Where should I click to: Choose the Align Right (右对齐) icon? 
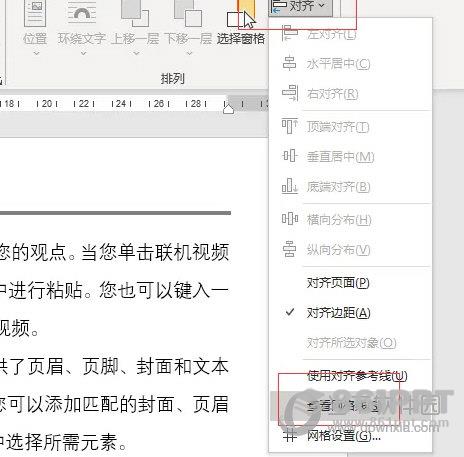(289, 93)
